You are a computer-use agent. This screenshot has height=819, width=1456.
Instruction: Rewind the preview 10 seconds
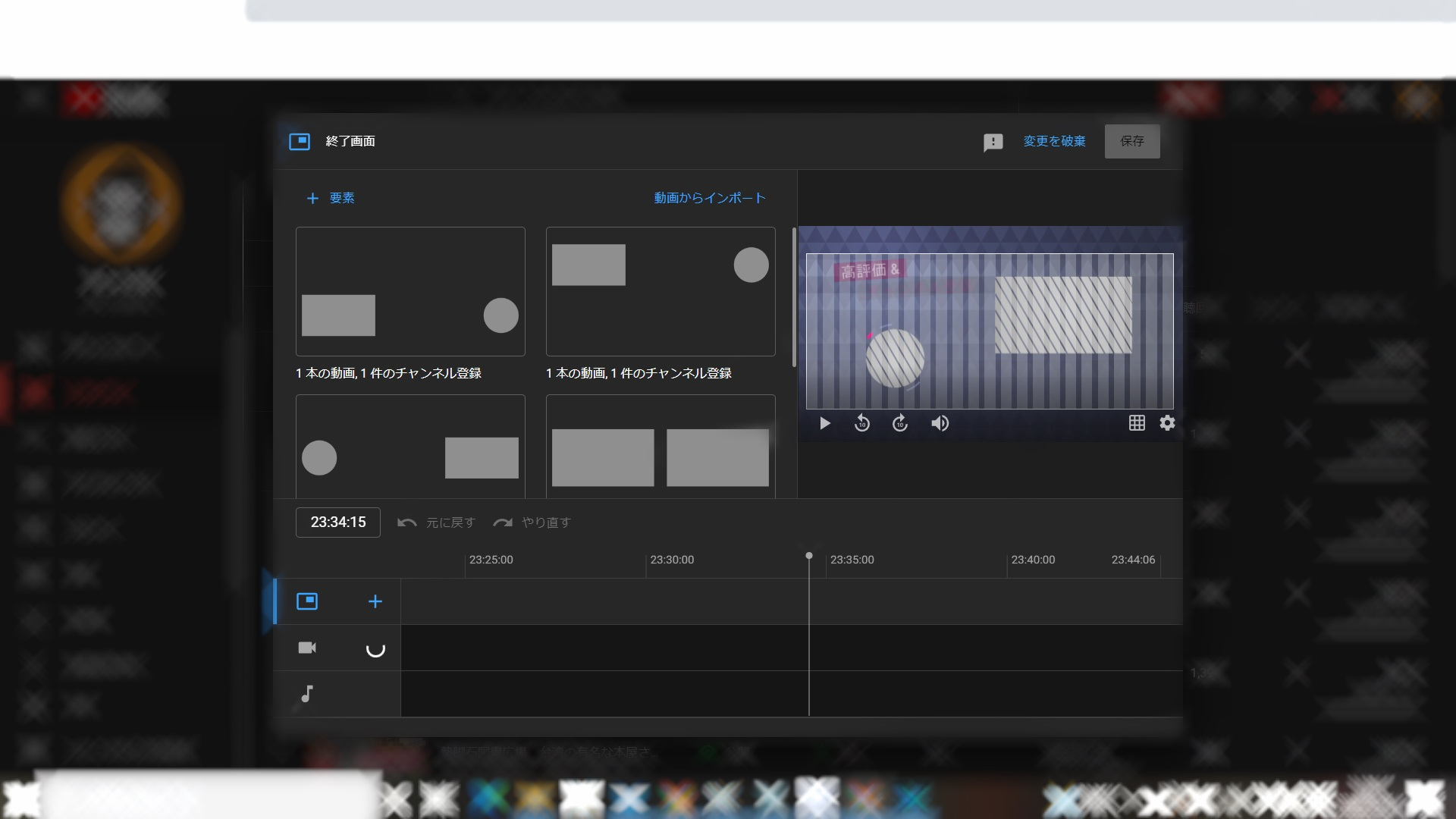[862, 423]
